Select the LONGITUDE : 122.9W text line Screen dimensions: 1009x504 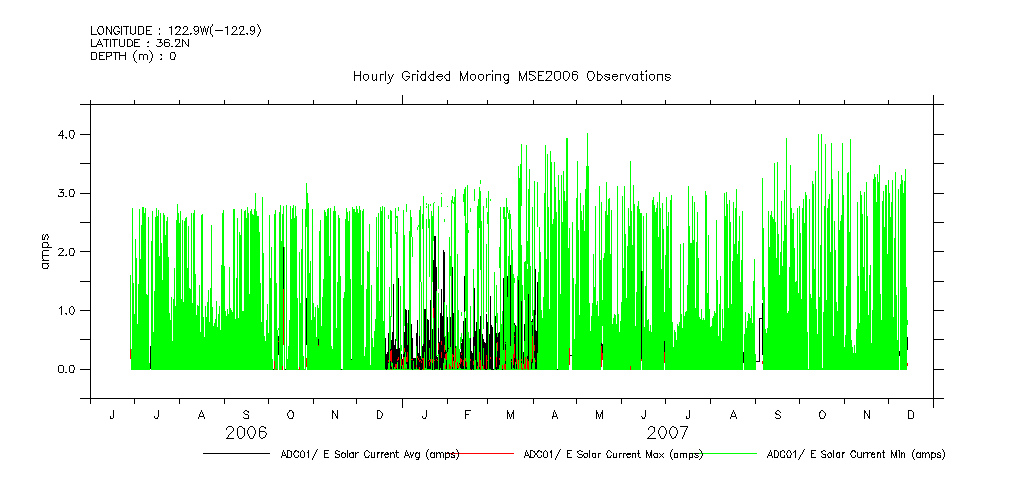click(176, 31)
